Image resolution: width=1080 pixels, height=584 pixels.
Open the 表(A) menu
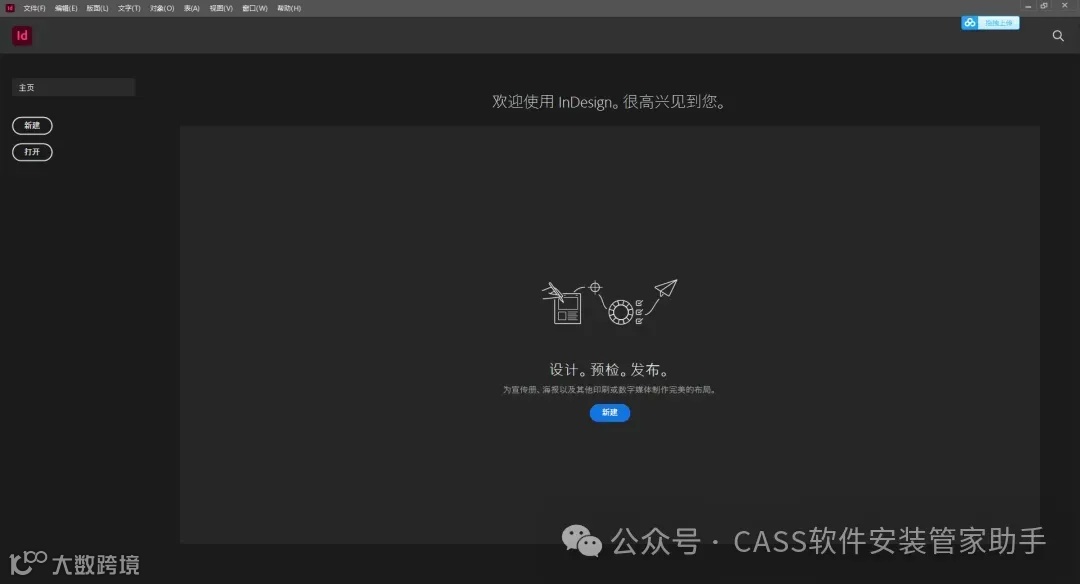coord(191,8)
